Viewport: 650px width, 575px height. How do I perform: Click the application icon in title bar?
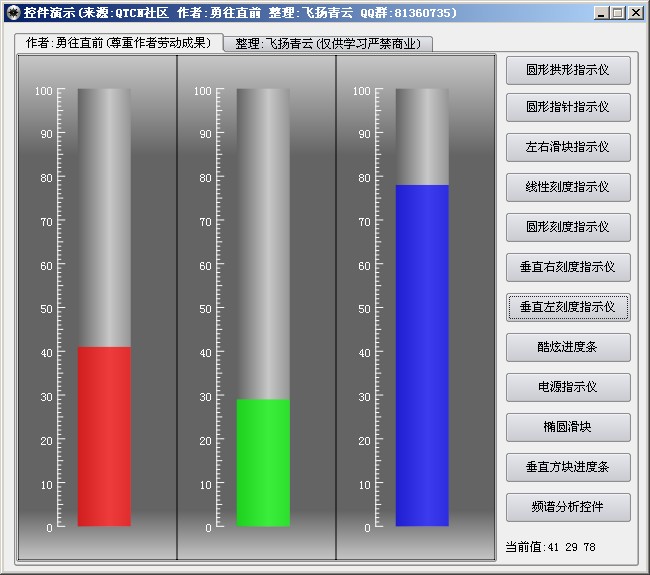(x=13, y=12)
